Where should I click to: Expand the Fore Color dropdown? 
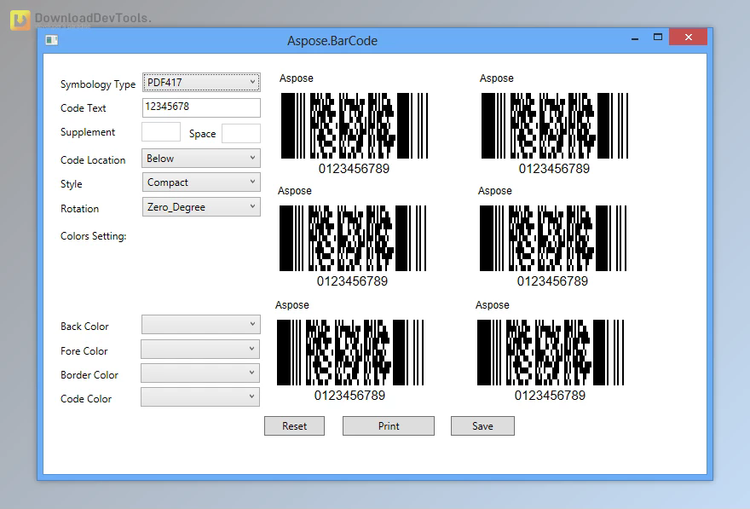click(x=200, y=349)
